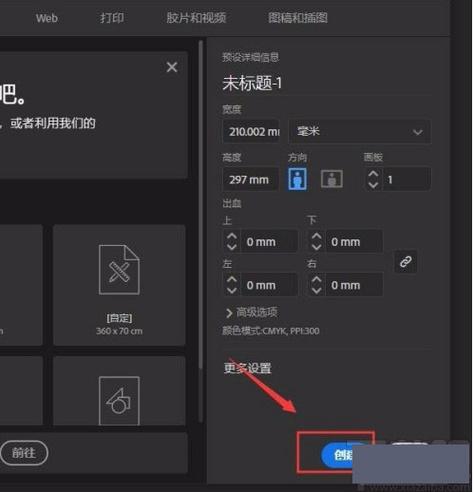Click the artboard count field showing 1

click(x=406, y=180)
